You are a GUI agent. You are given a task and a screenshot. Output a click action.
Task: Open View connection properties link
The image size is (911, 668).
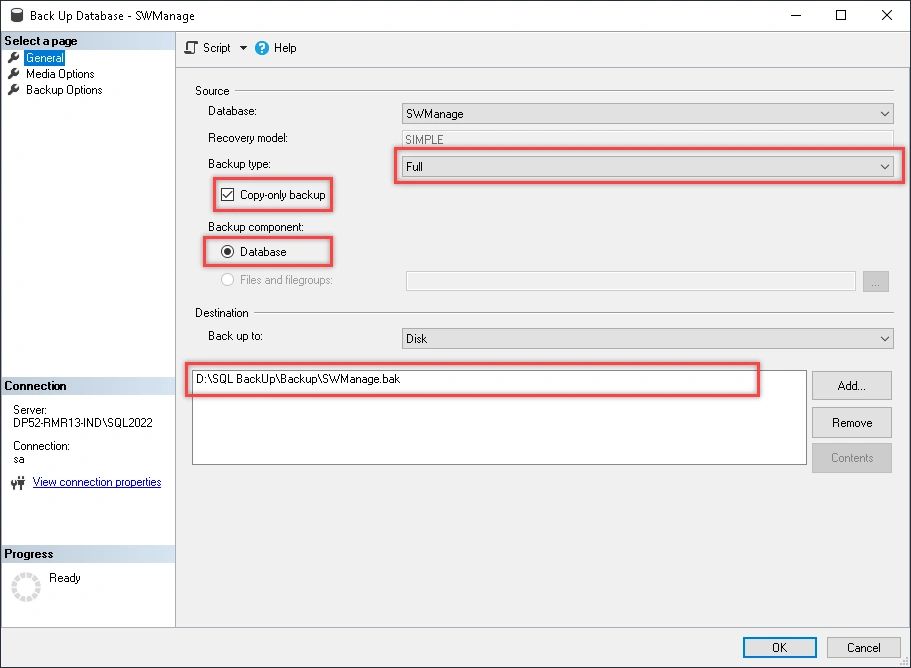97,482
